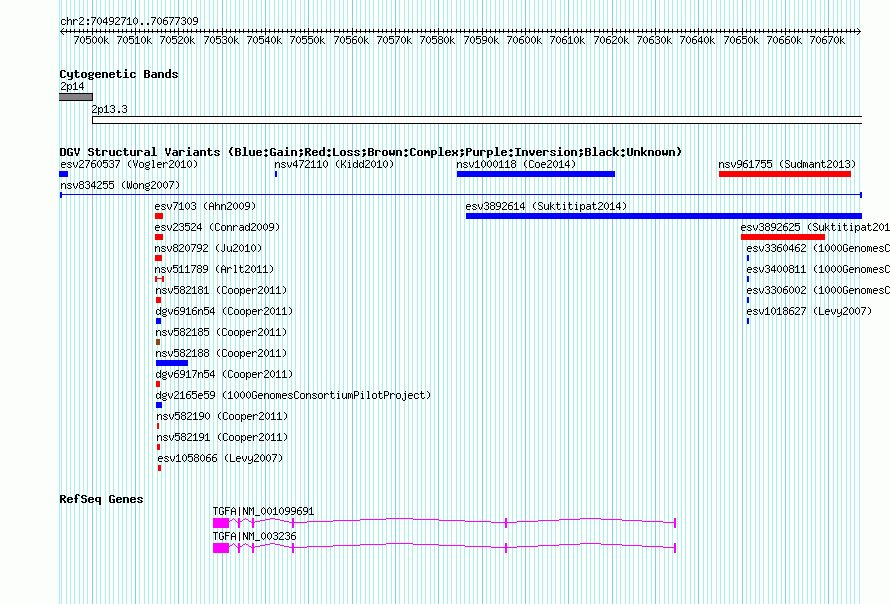Click the red nsv961755 (Sudmant2013) loss bar
890x604 pixels.
click(784, 174)
